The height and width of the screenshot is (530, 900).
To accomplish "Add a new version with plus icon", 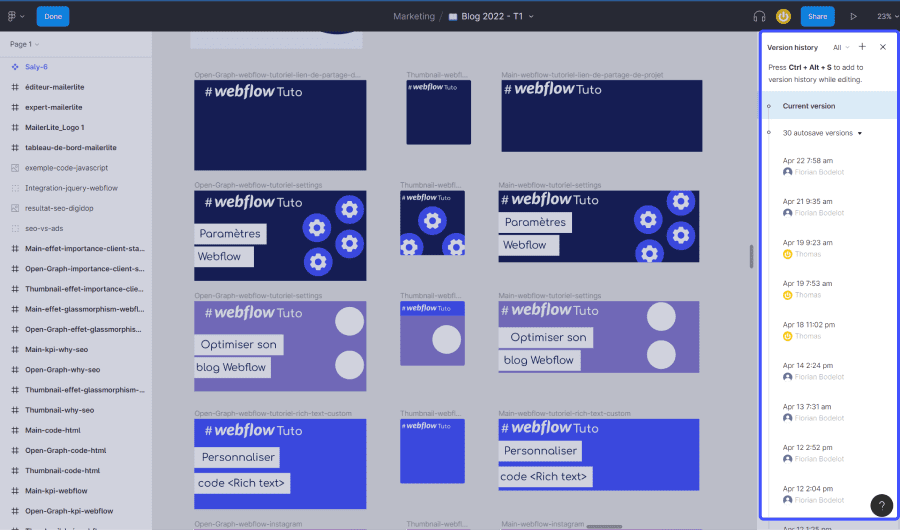I will (x=862, y=47).
